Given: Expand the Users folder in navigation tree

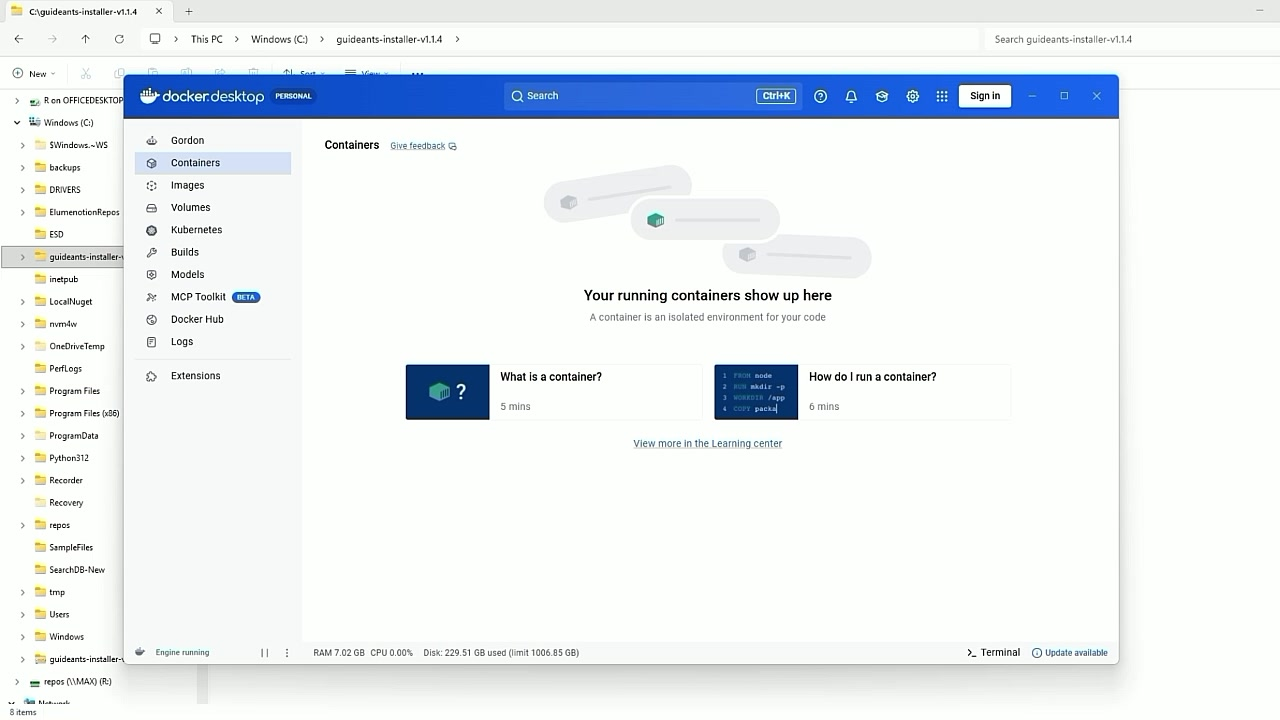Looking at the screenshot, I should [23, 615].
